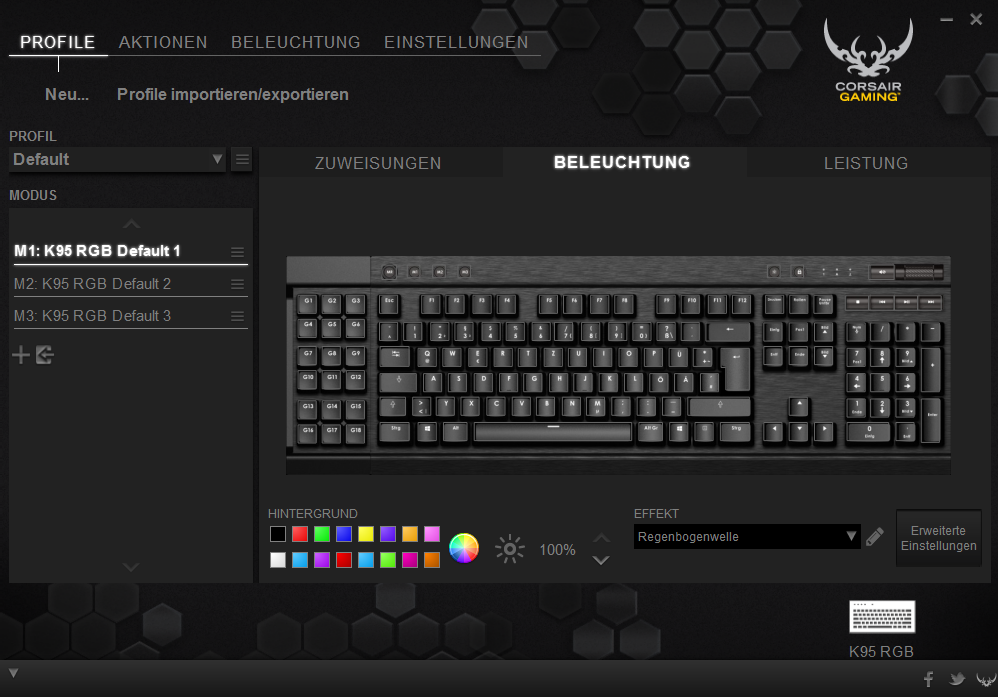Click Erweiterte Einstellungen button

pos(939,538)
